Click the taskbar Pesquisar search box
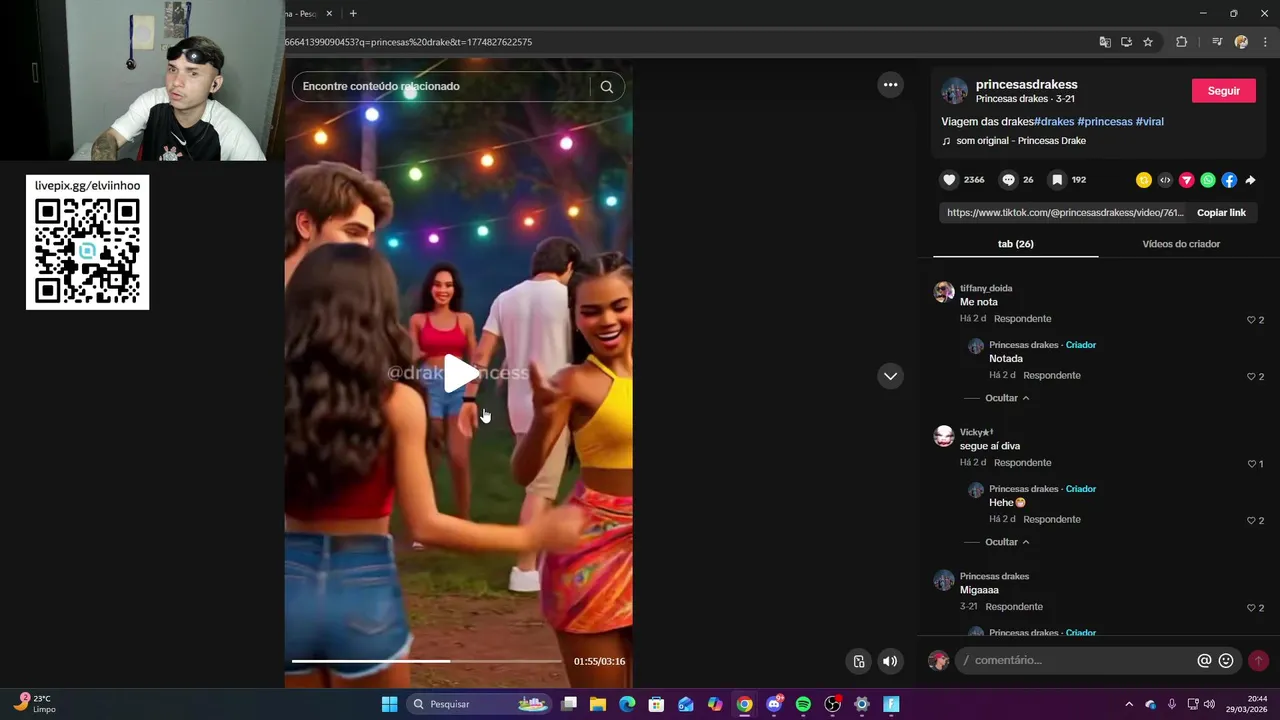The height and width of the screenshot is (720, 1280). [x=480, y=704]
